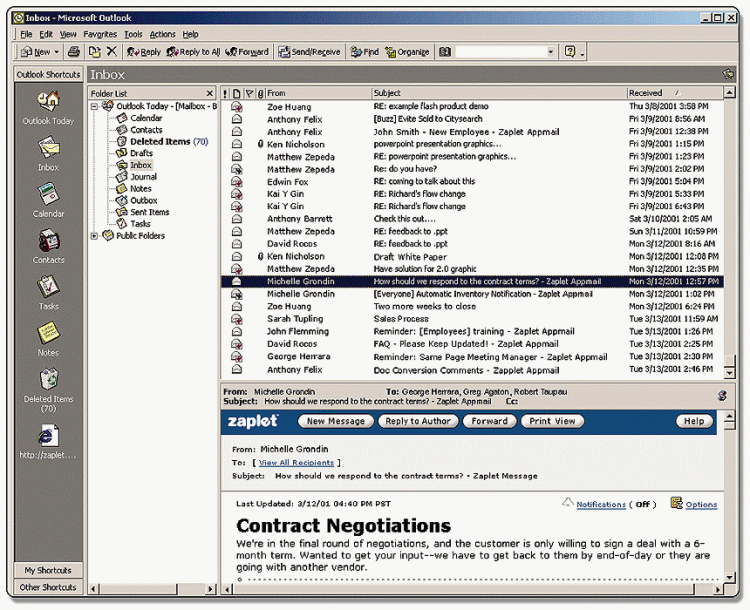
Task: Click the icon right of preview header
Action: 722,396
